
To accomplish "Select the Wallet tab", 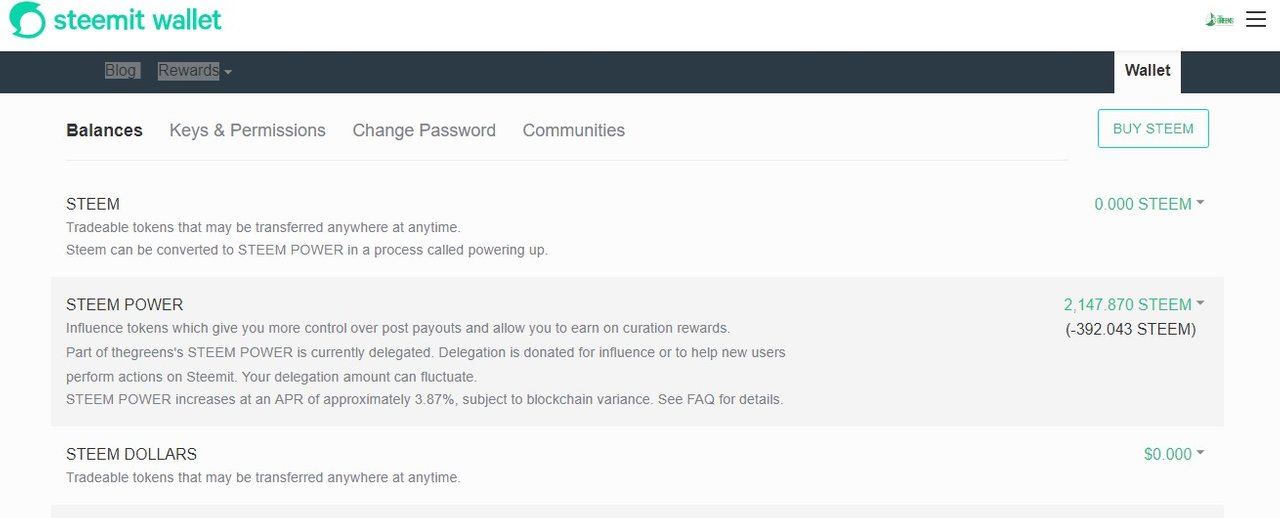I will tap(1147, 71).
